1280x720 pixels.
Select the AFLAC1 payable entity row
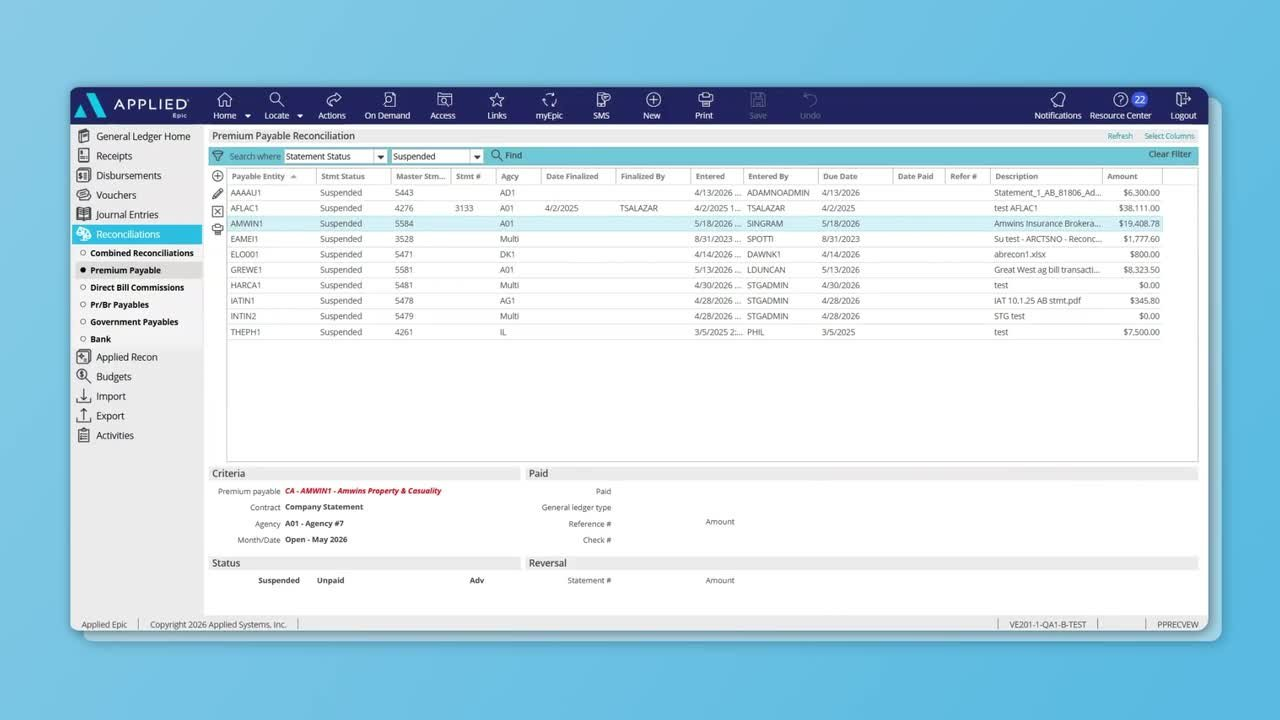[x=695, y=208]
